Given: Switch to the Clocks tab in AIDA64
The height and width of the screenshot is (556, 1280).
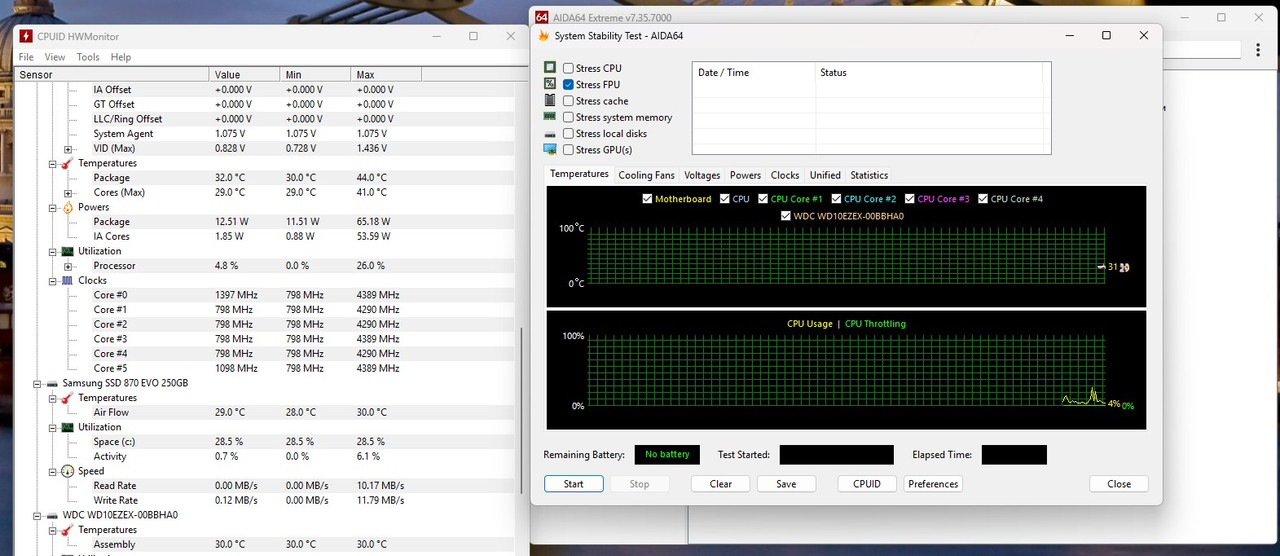Looking at the screenshot, I should (785, 175).
